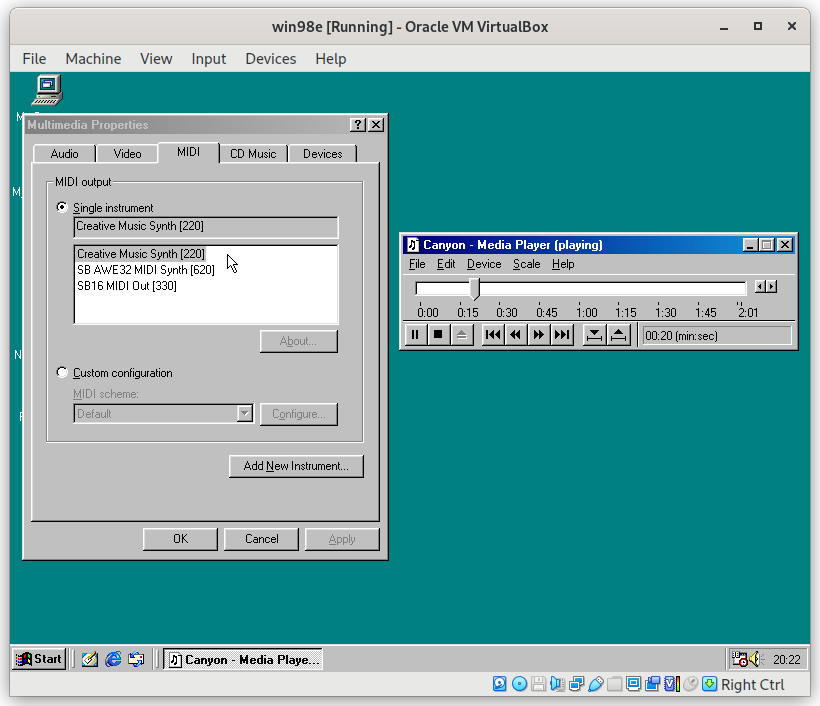Click the Eject button in Media Player
Viewport: 820px width, 706px height.
coord(462,335)
